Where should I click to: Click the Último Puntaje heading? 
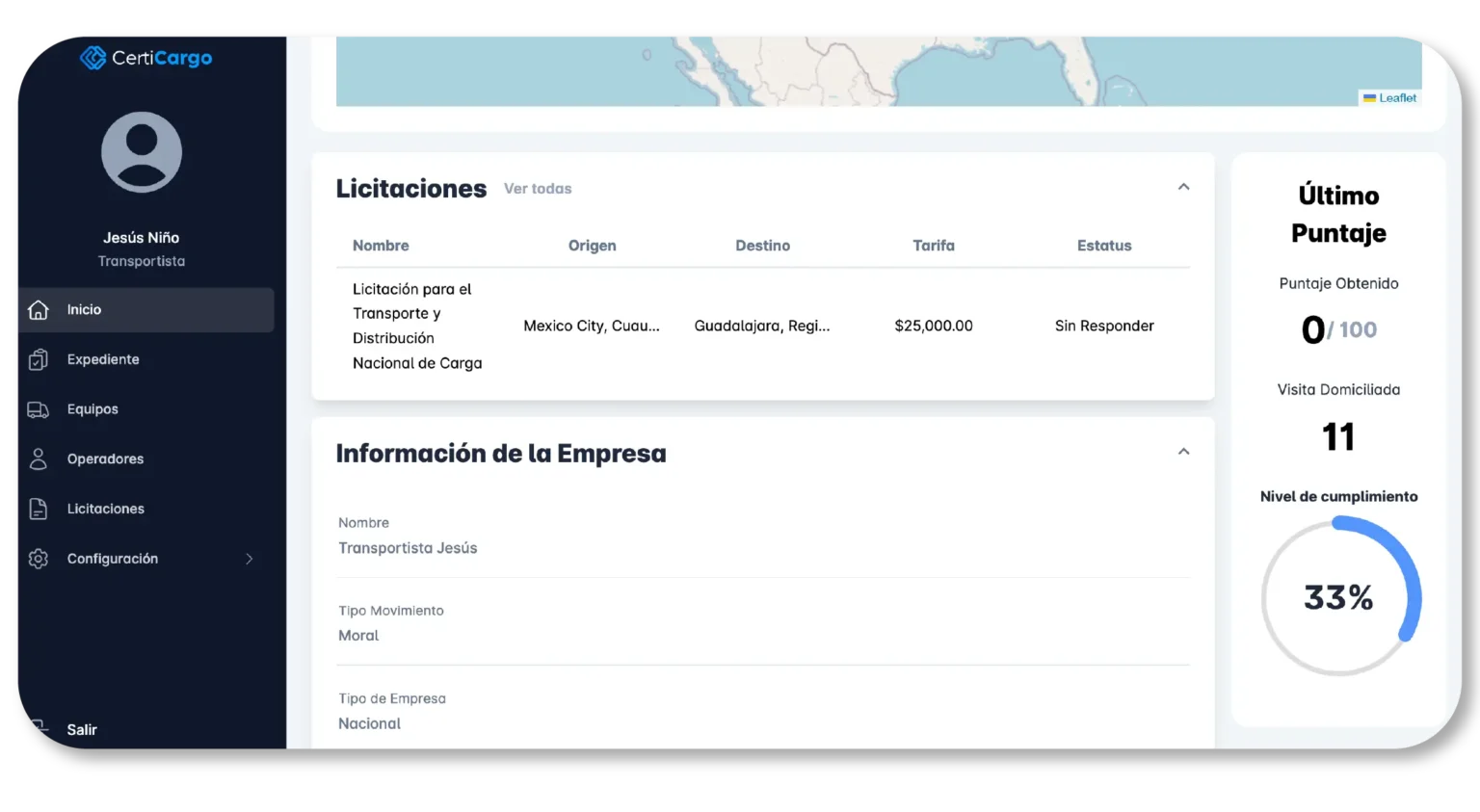coord(1339,214)
